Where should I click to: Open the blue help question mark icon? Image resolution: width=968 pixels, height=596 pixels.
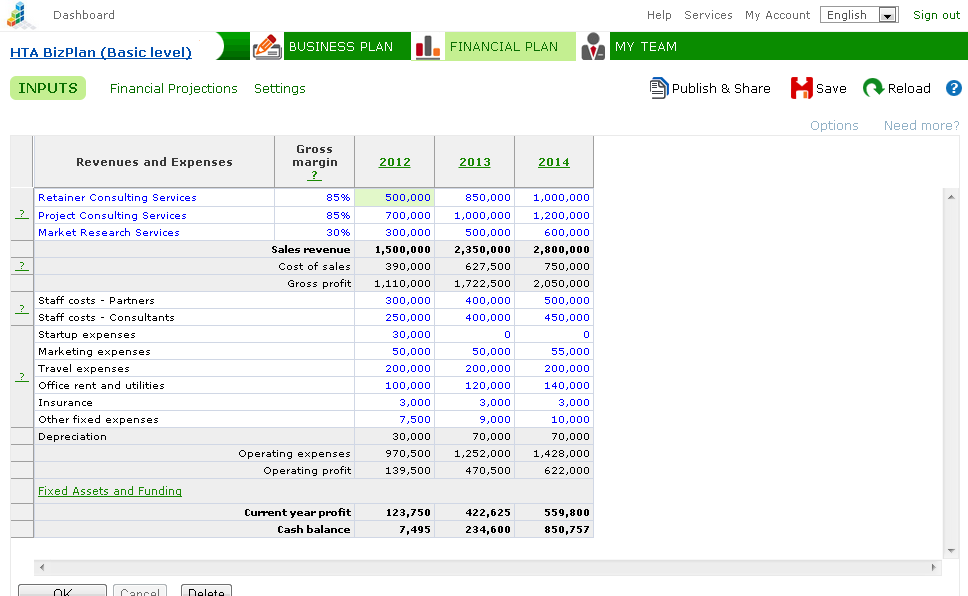click(x=953, y=88)
